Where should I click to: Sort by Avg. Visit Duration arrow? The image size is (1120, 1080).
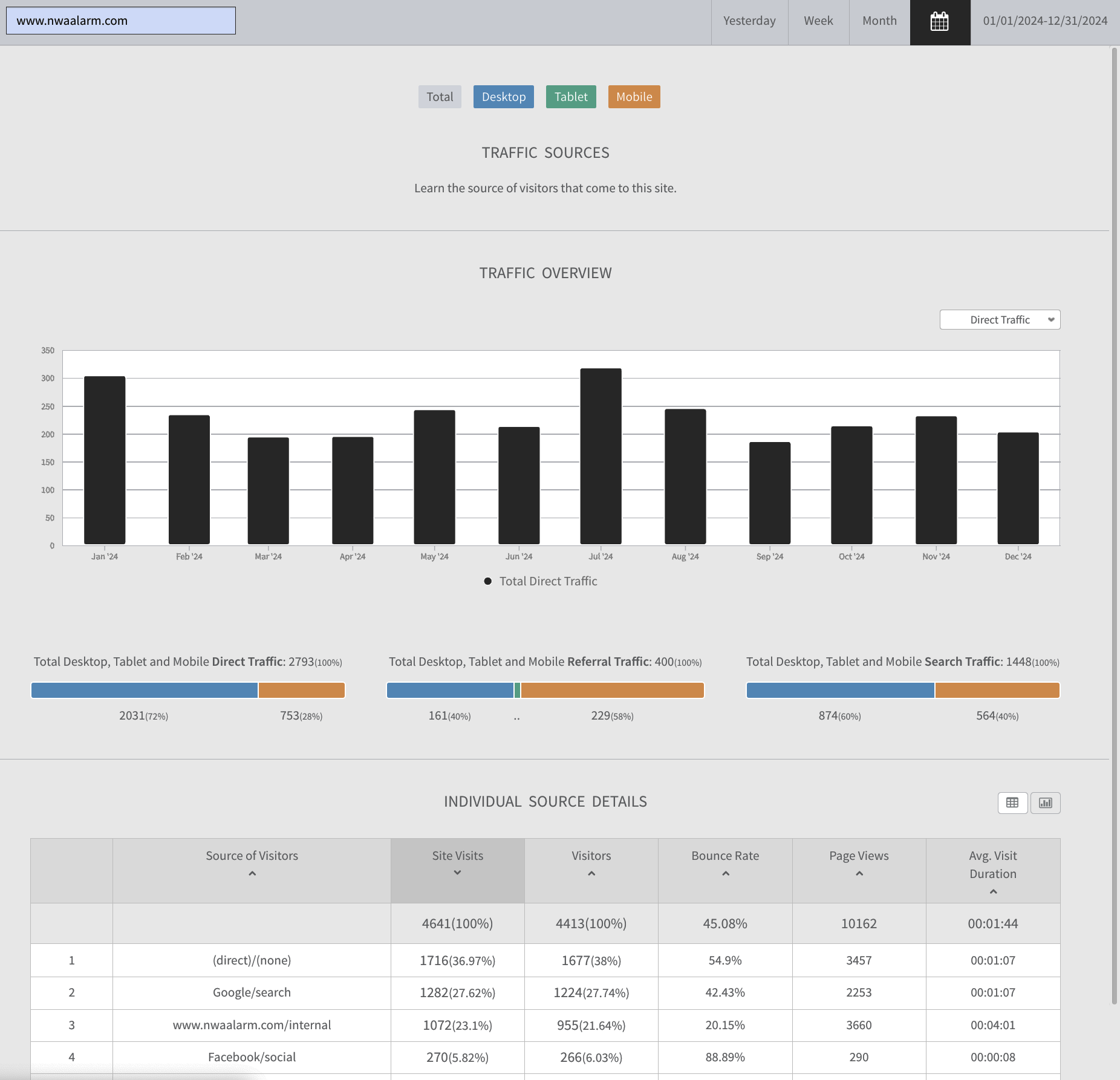[993, 891]
